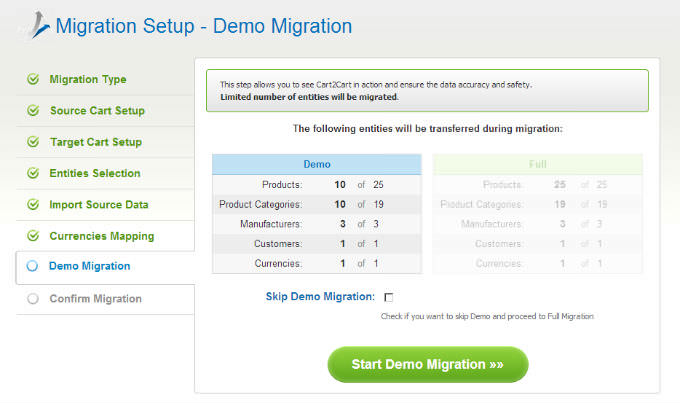
Task: Click the Product Categories row in Full table
Action: click(538, 204)
